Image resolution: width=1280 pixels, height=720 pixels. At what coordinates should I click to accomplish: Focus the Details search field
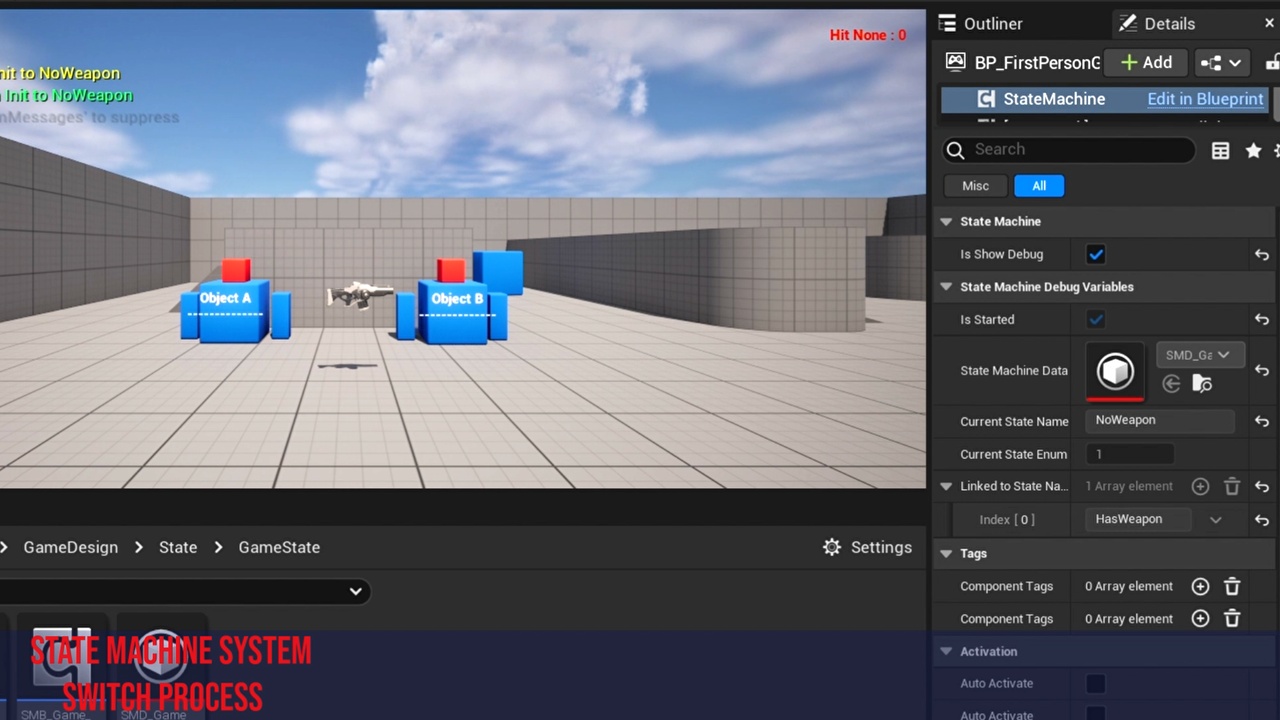tap(1068, 150)
